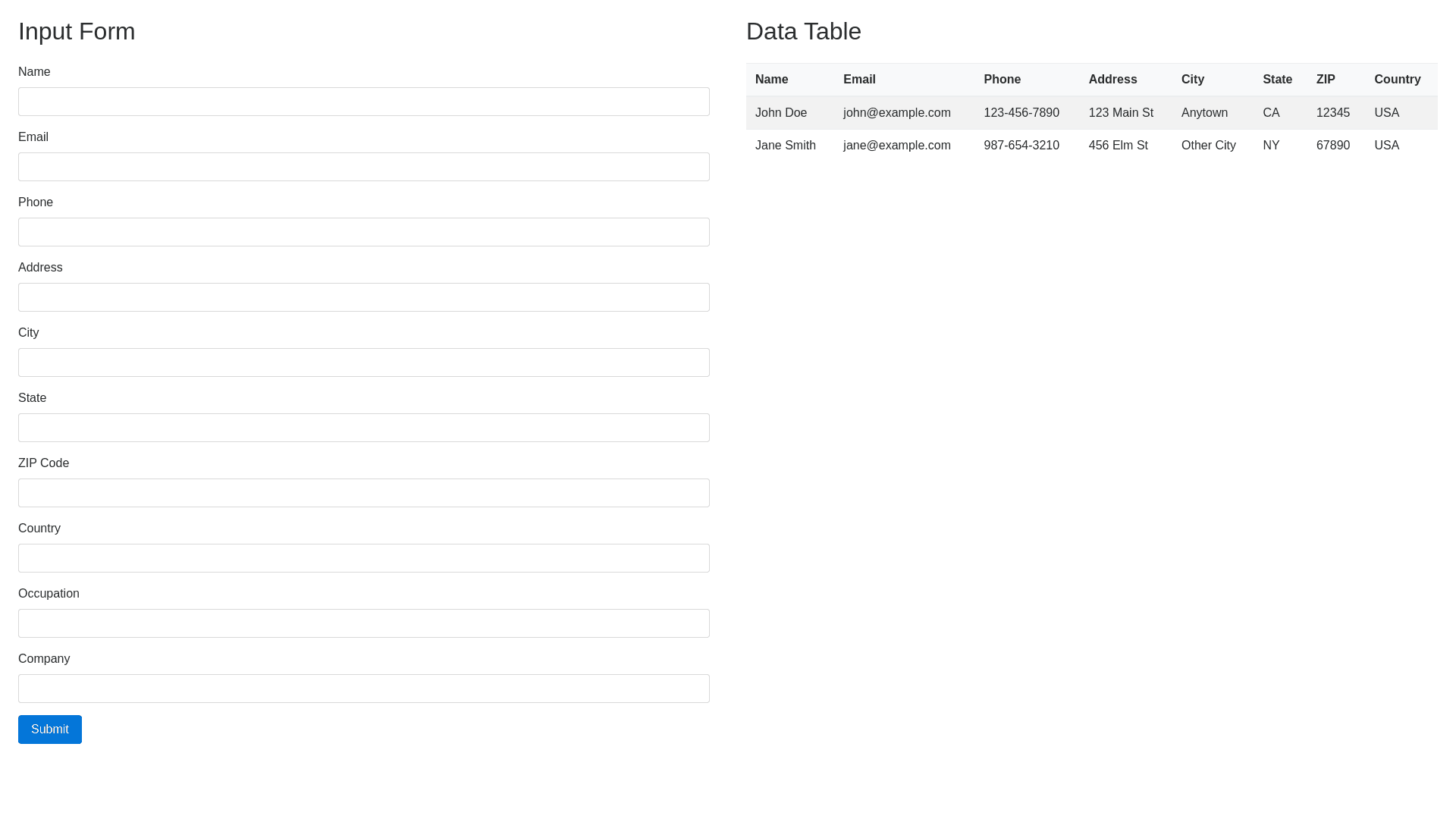Focus the Occupation text box
The image size is (1456, 819).
[364, 623]
